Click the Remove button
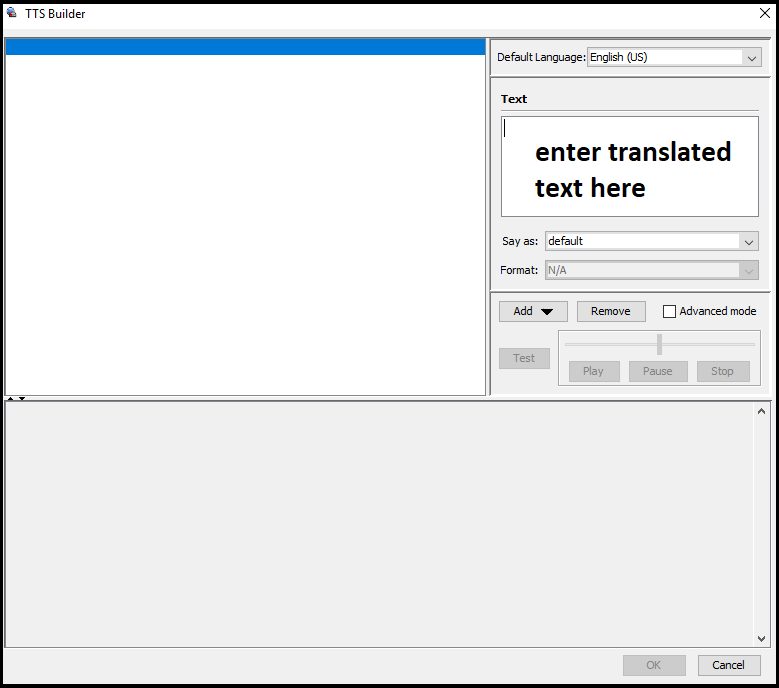Viewport: 779px width, 688px height. coord(611,311)
